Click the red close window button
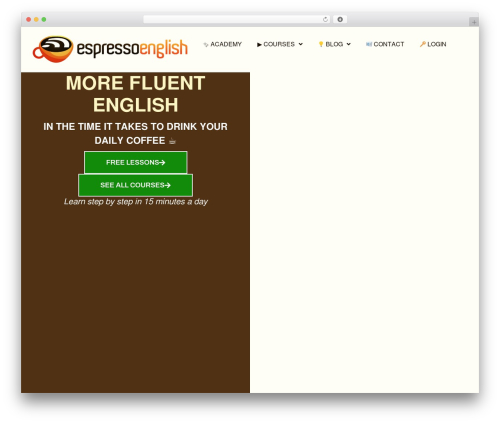This screenshot has width=500, height=423. pos(29,19)
